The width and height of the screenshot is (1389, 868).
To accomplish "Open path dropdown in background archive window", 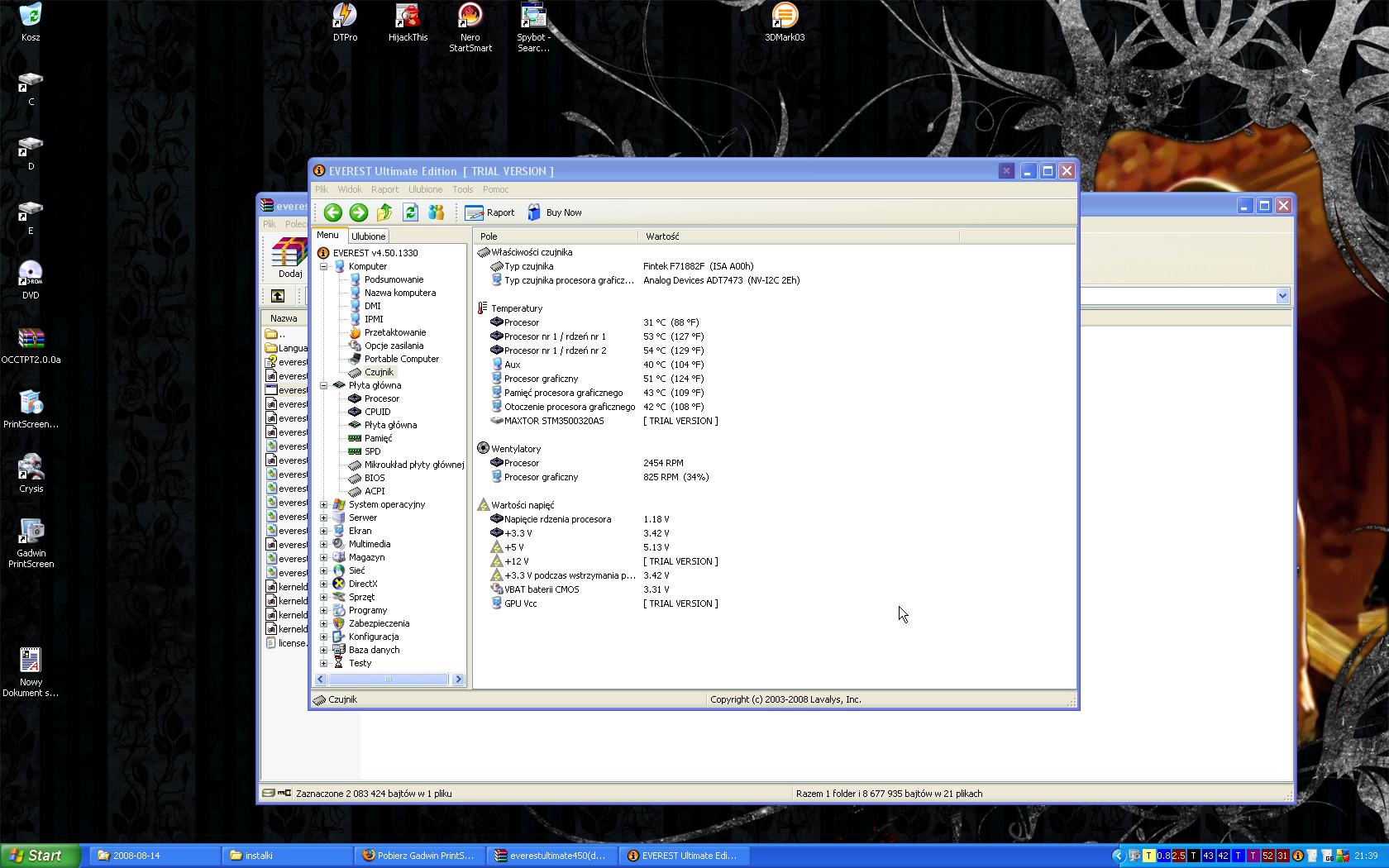I will click(x=1282, y=296).
